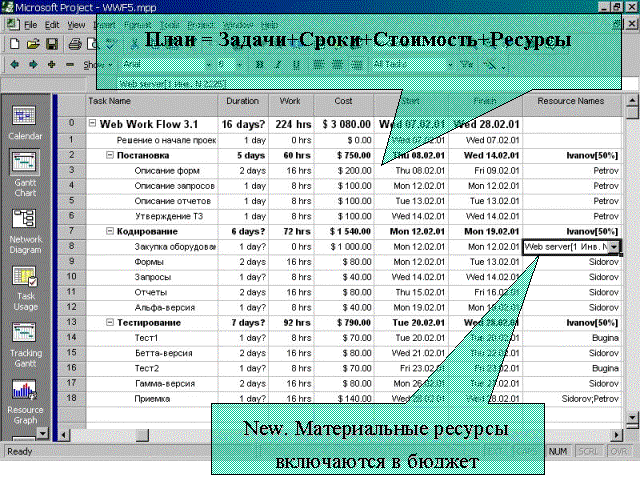Click the Duration column header
The image size is (640, 481).
243,105
